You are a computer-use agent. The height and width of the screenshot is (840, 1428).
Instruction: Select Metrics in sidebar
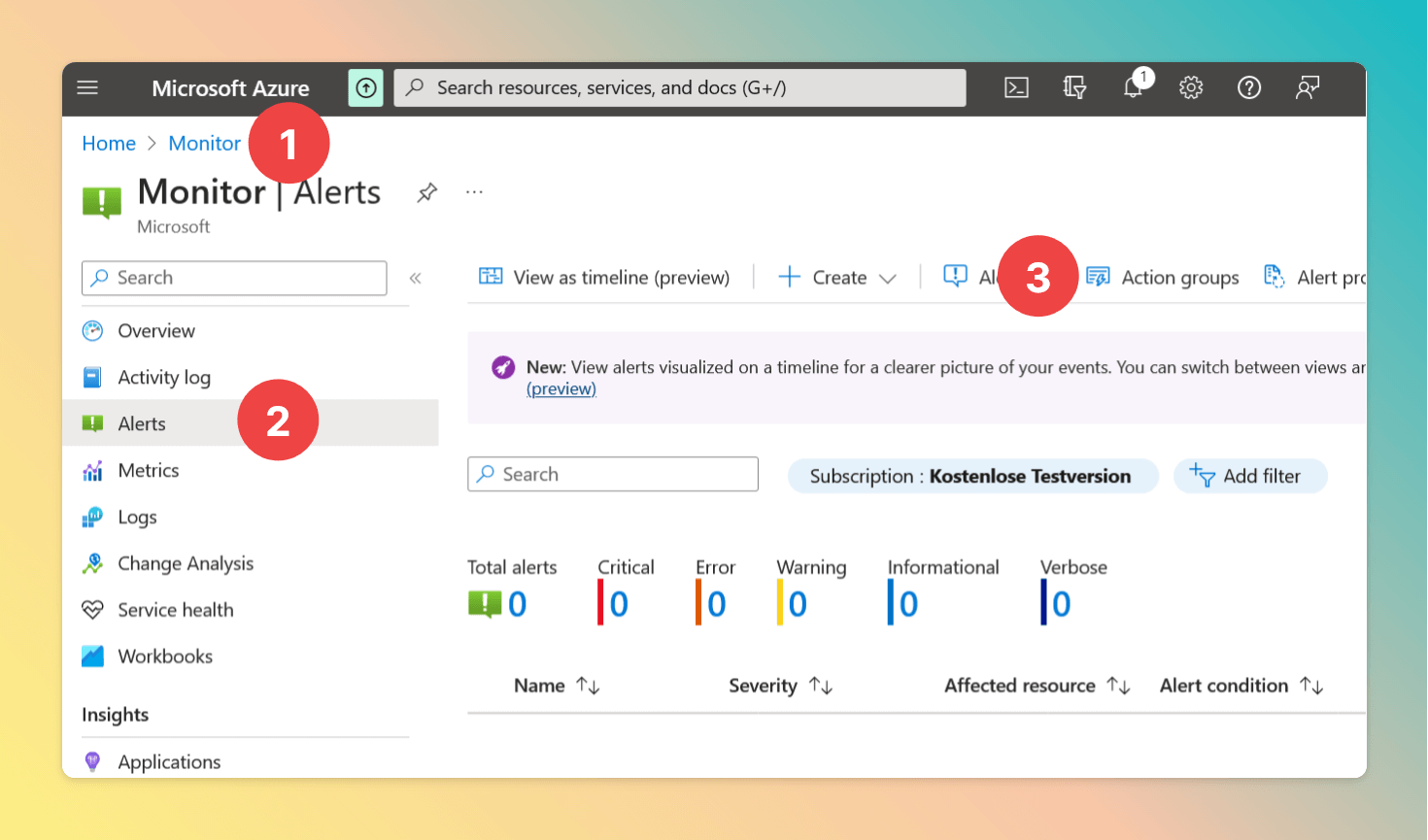pos(149,471)
